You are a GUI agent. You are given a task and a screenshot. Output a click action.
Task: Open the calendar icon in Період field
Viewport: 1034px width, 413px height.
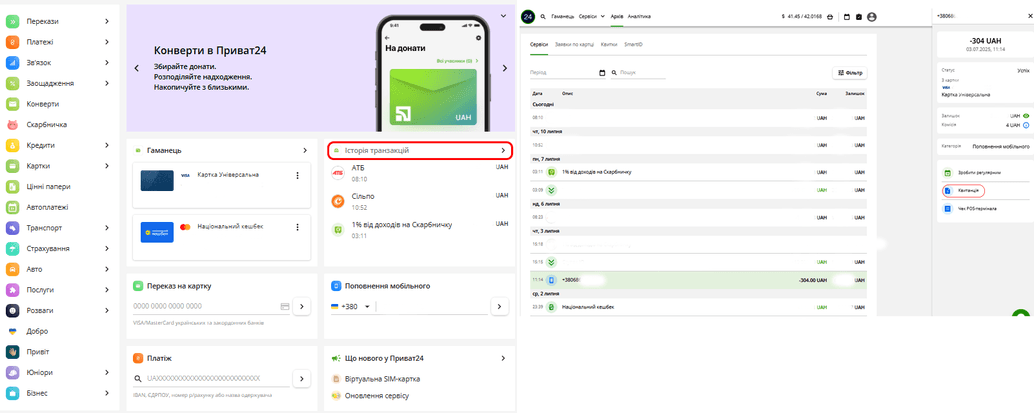602,73
